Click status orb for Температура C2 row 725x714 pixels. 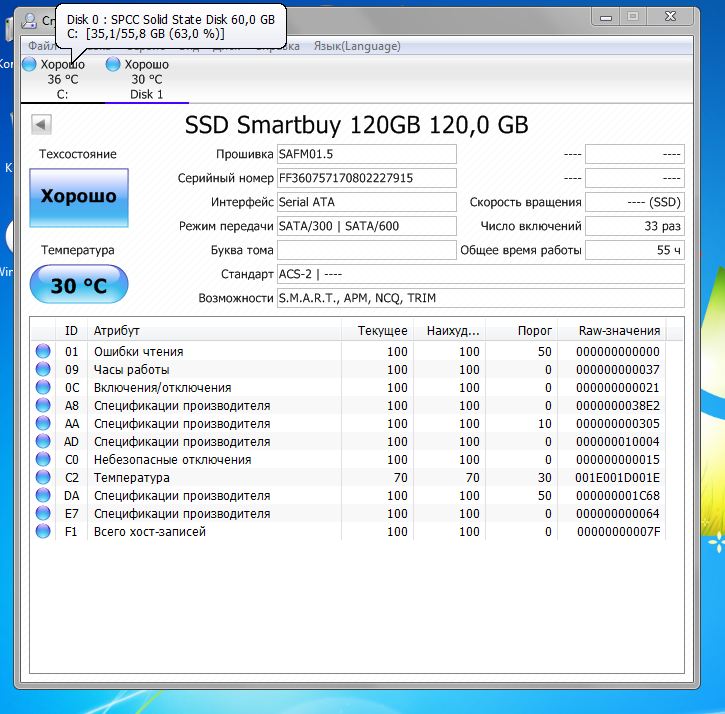pyautogui.click(x=43, y=477)
